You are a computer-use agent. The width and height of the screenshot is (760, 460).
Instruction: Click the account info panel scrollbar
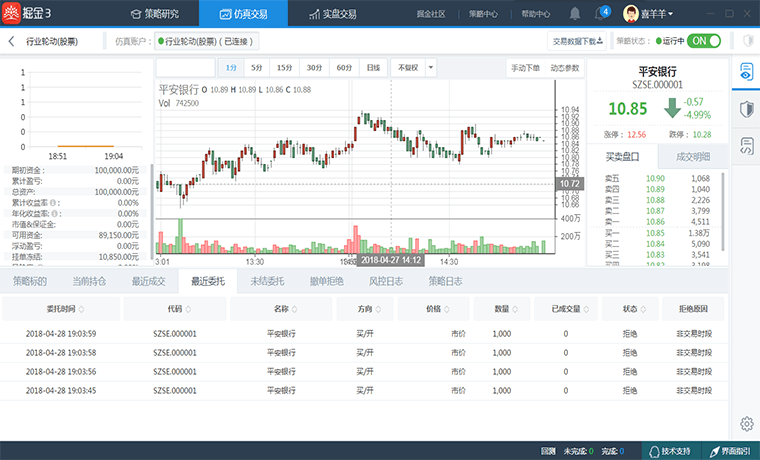[152, 212]
